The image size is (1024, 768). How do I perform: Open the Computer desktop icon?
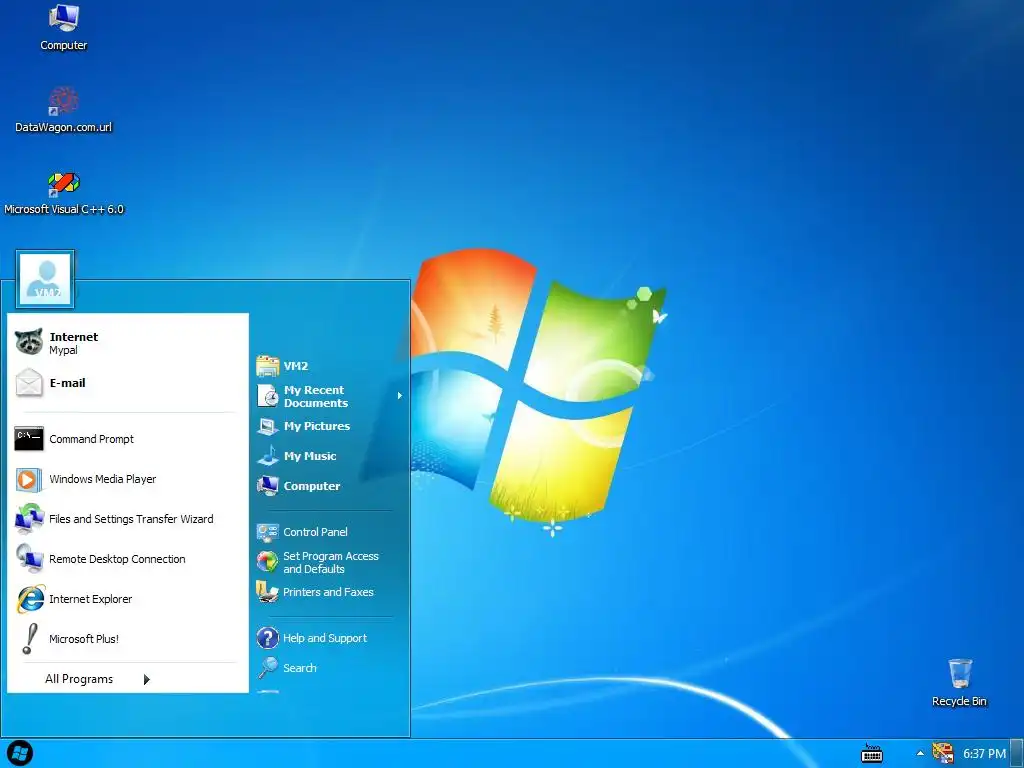tap(63, 27)
